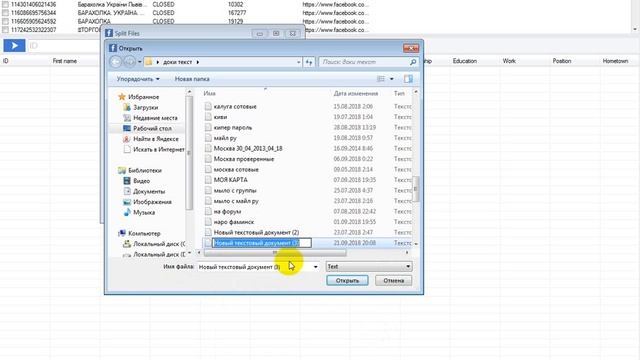
Task: Click the Отмена button
Action: click(393, 280)
